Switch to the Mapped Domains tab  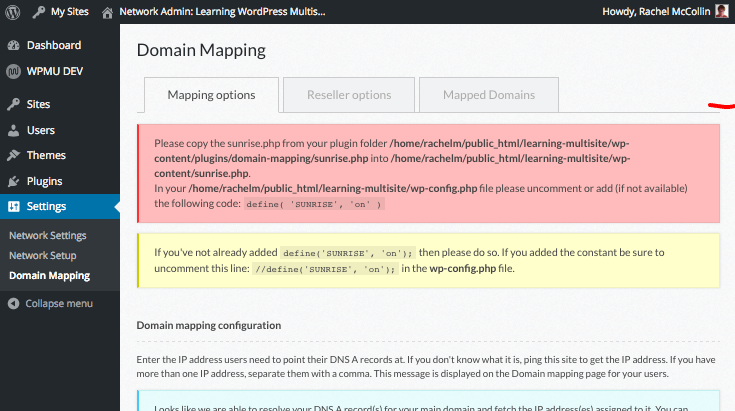coord(489,95)
